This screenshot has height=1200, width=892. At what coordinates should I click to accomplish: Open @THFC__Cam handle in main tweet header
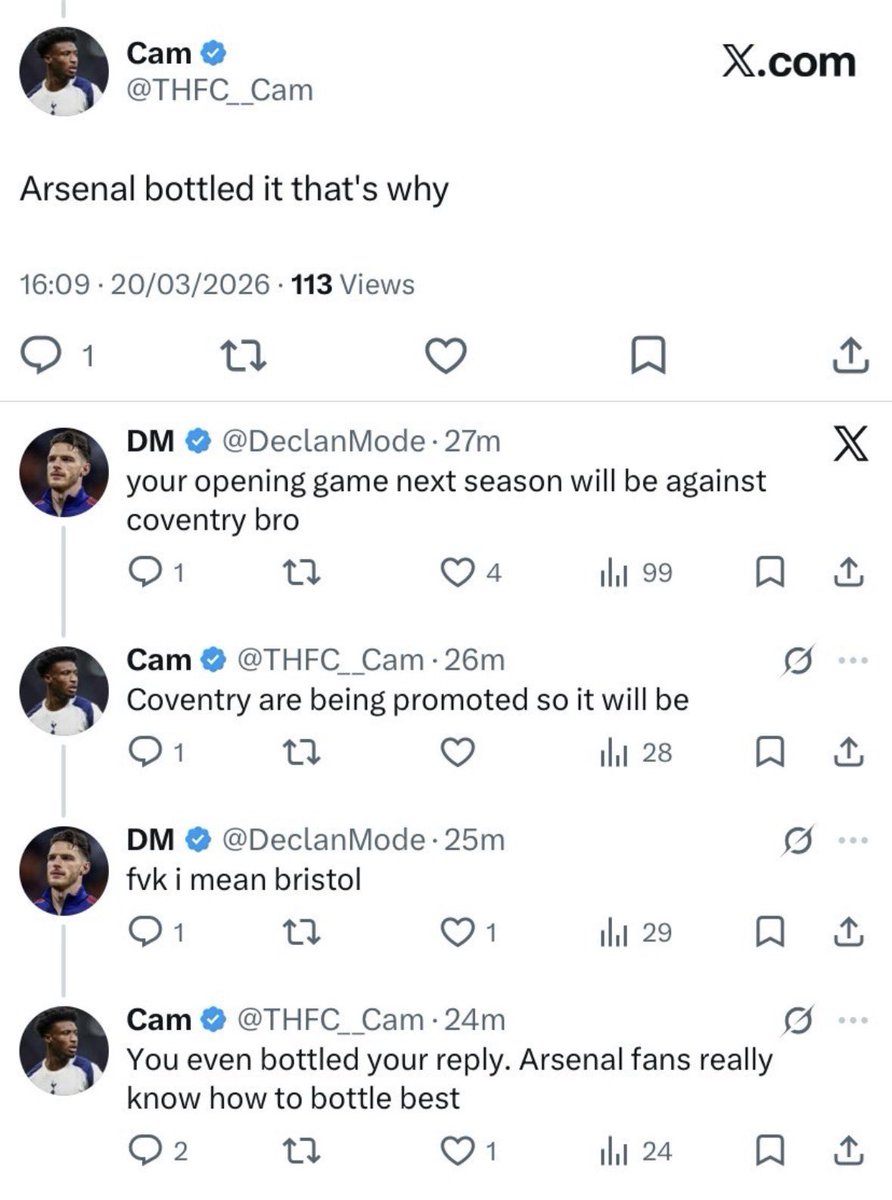(x=220, y=91)
